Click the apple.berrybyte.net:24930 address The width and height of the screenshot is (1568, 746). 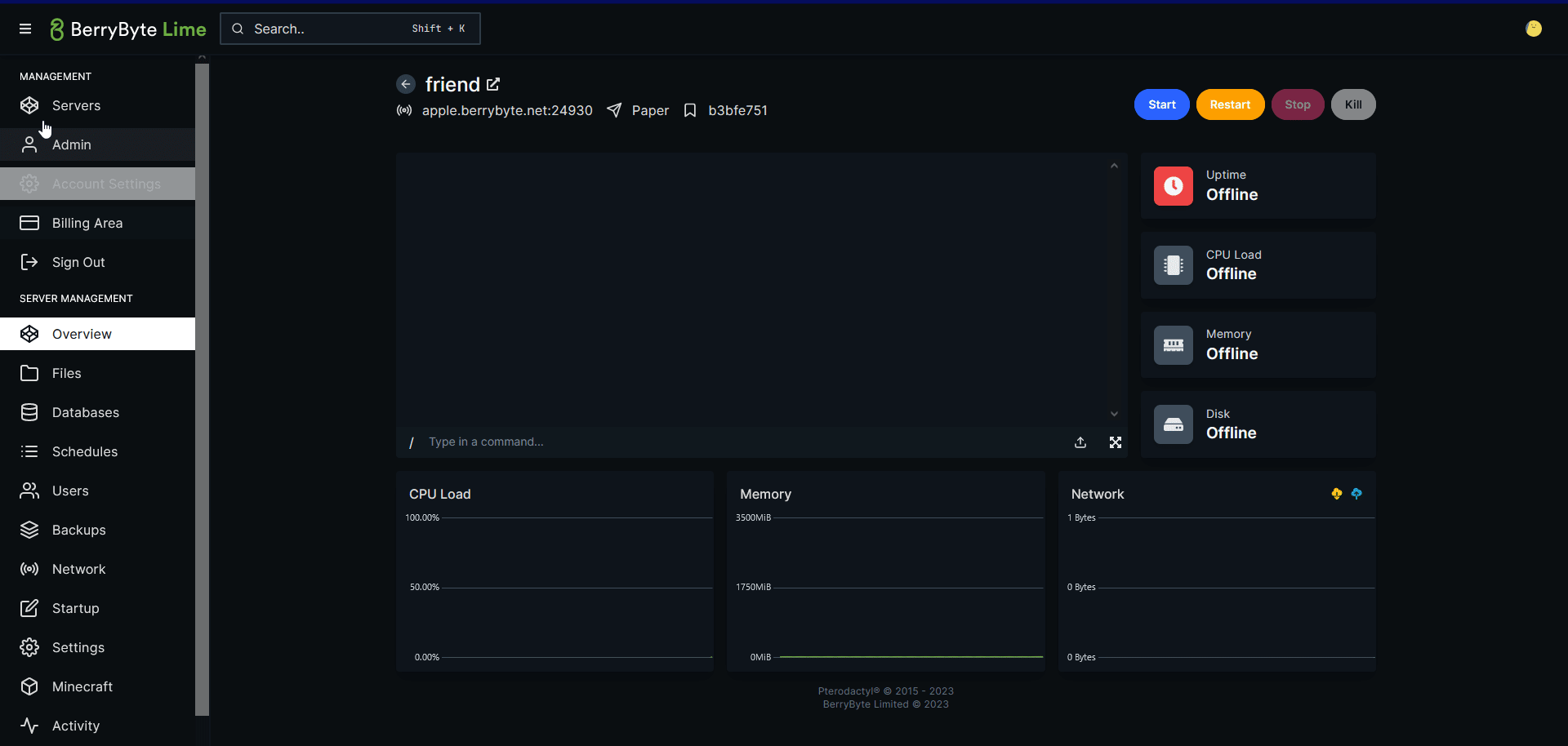click(x=507, y=110)
